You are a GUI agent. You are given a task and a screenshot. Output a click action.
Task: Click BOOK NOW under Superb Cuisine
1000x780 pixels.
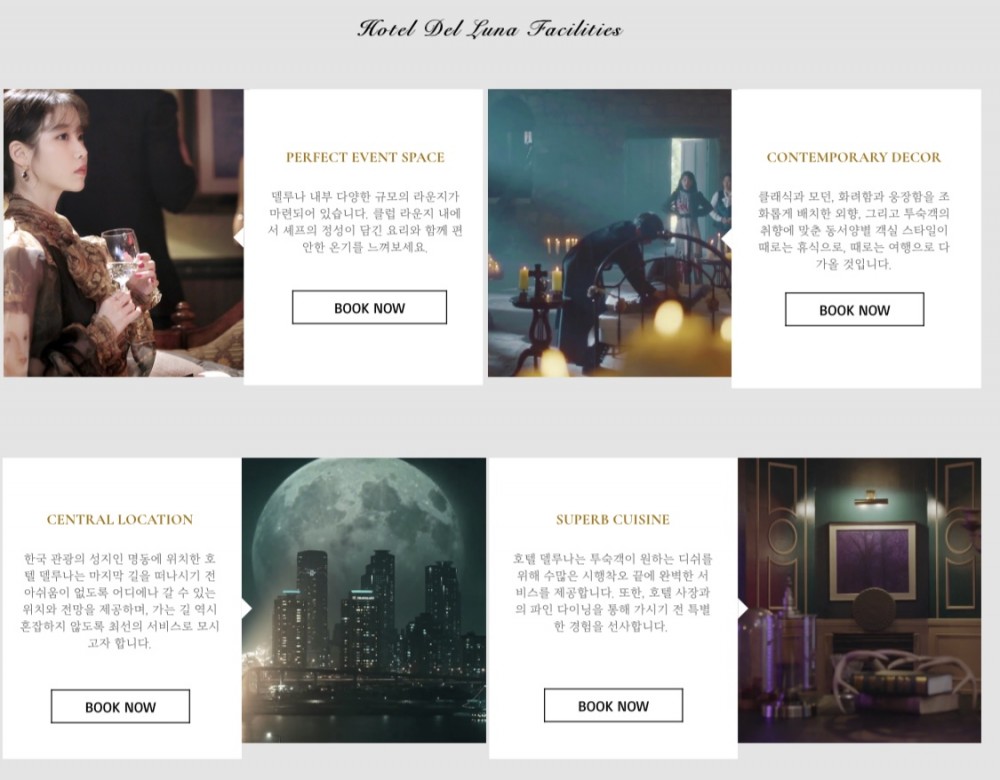pyautogui.click(x=613, y=705)
